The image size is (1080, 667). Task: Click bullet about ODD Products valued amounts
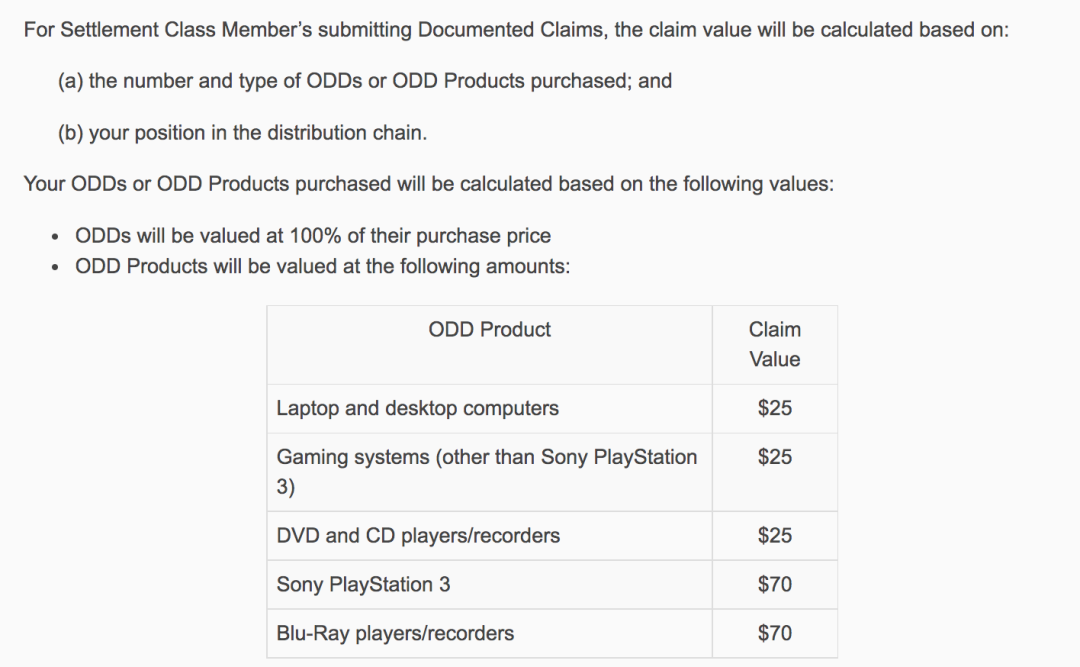322,266
